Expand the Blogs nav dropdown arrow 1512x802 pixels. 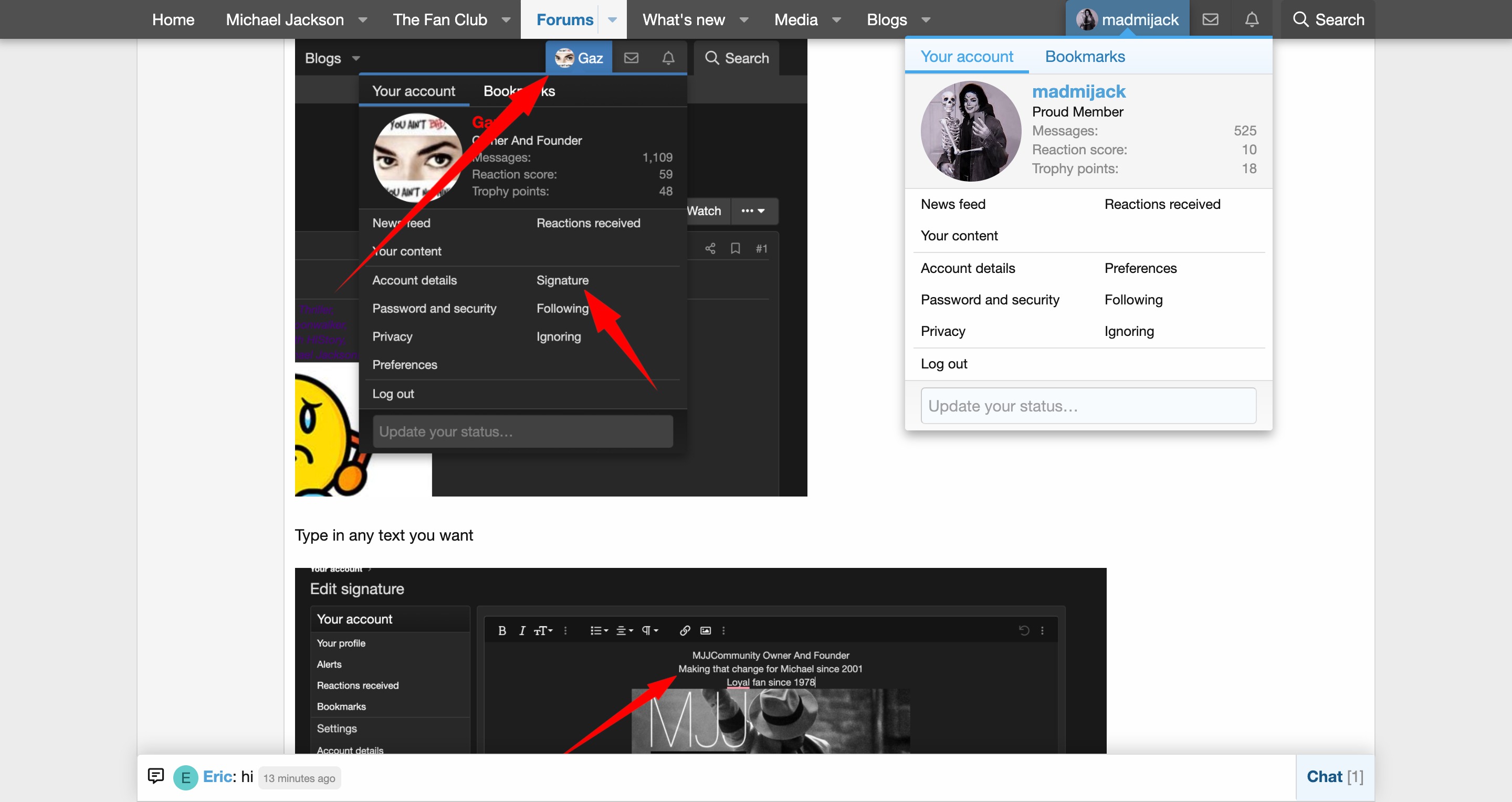[x=926, y=19]
